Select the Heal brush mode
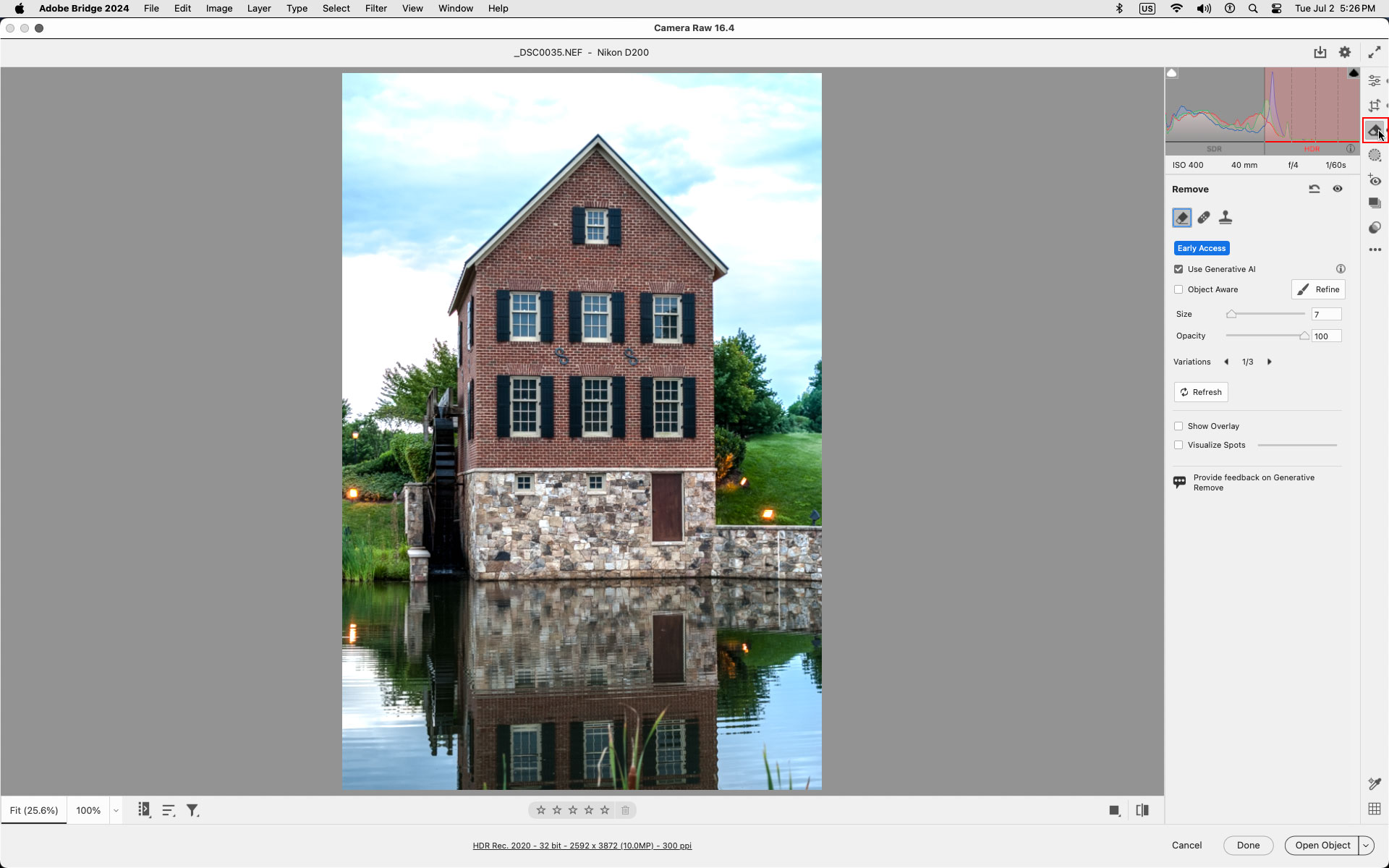The image size is (1389, 868). (x=1204, y=218)
